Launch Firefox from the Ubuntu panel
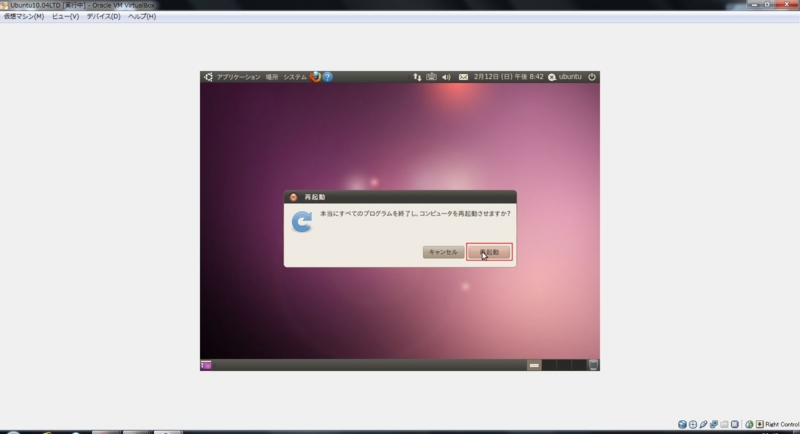This screenshot has width=800, height=434. [315, 77]
